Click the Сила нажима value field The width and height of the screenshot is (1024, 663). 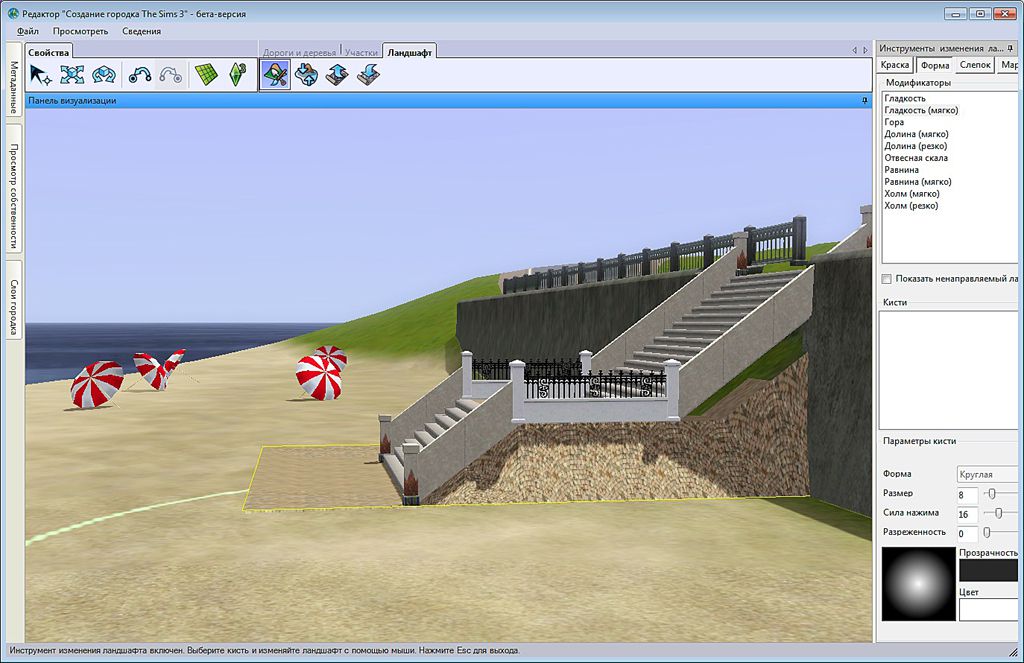[966, 514]
